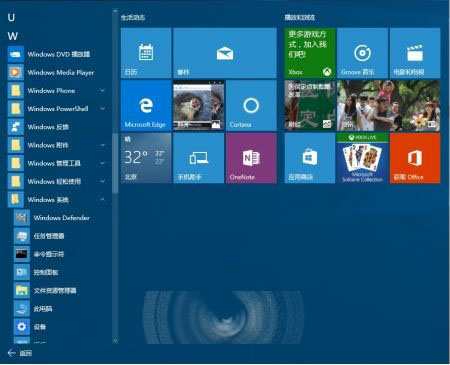This screenshot has width=450, height=365.
Task: Open the 电影和电视 tile
Action: click(x=415, y=53)
